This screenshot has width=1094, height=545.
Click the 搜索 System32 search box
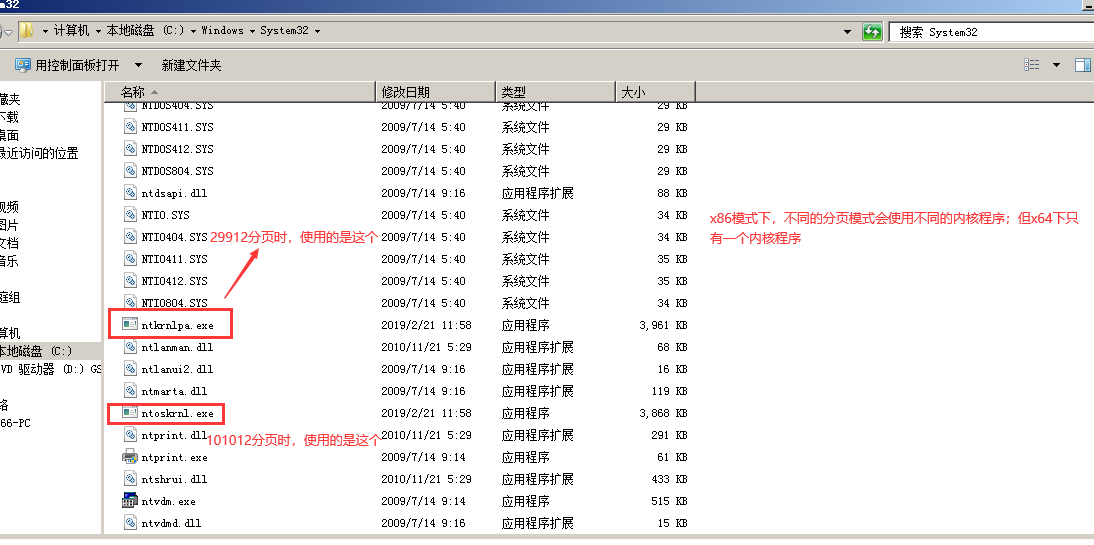click(x=990, y=32)
